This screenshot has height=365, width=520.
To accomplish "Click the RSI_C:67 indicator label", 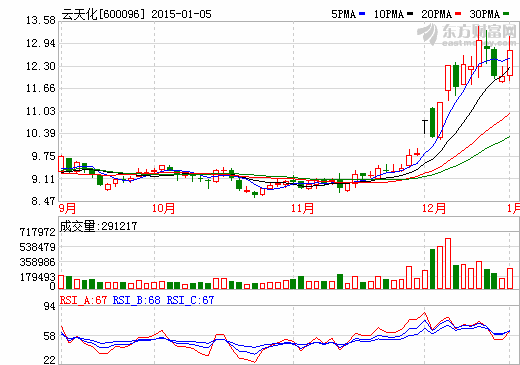I will (x=190, y=300).
